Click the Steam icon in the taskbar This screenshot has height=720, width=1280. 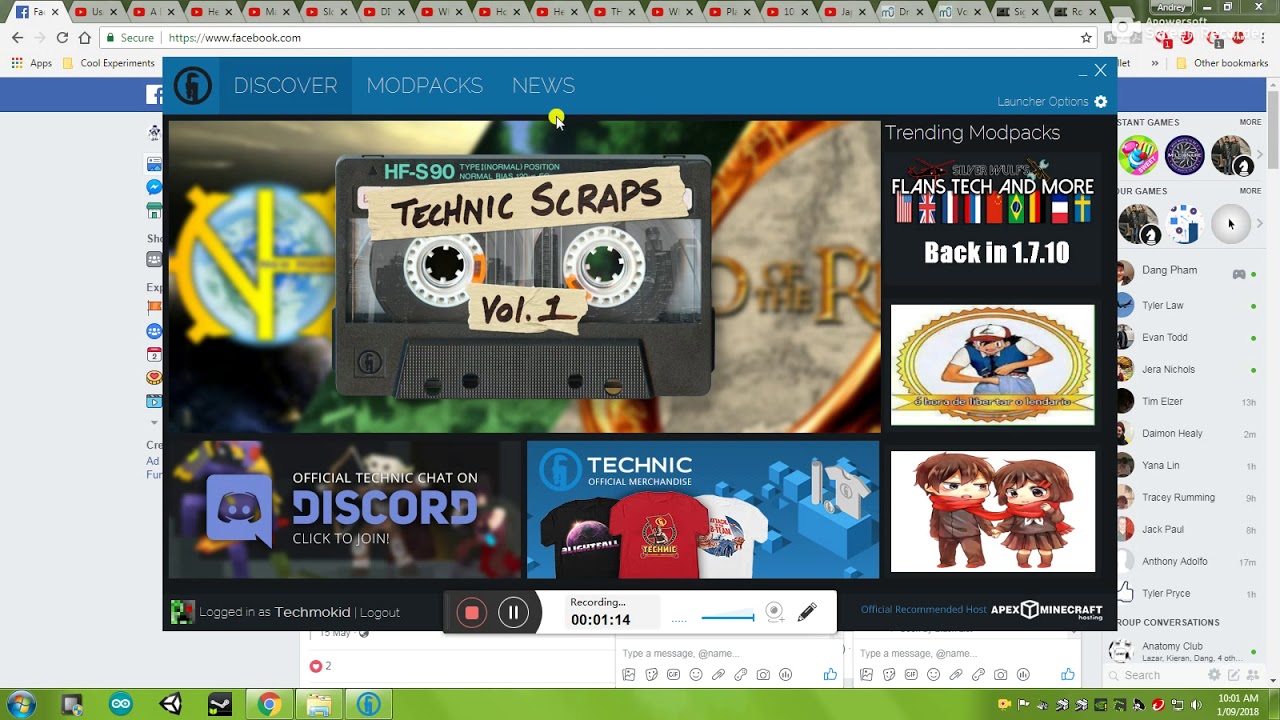tap(220, 704)
